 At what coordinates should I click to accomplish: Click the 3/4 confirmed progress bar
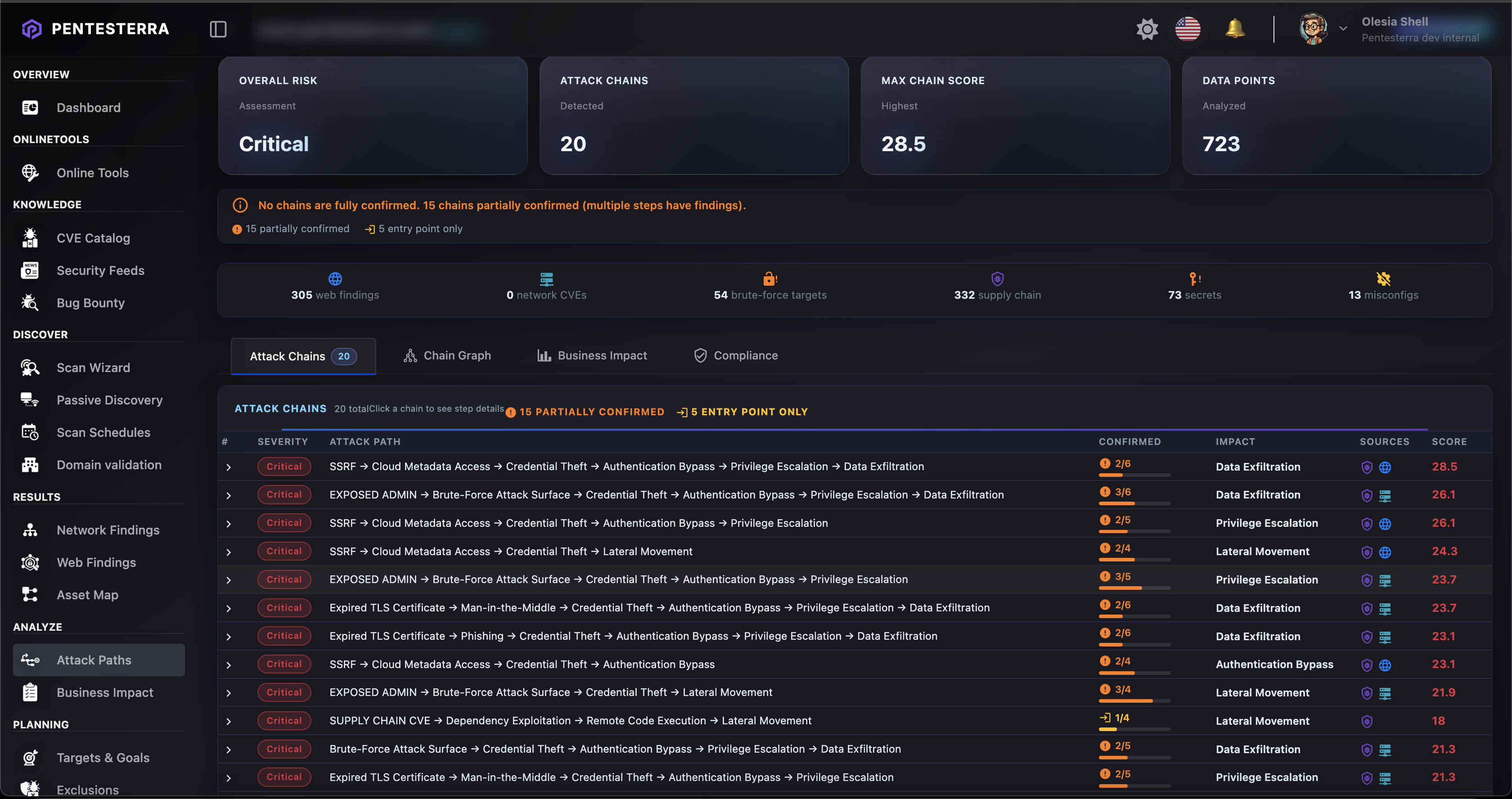tap(1134, 700)
